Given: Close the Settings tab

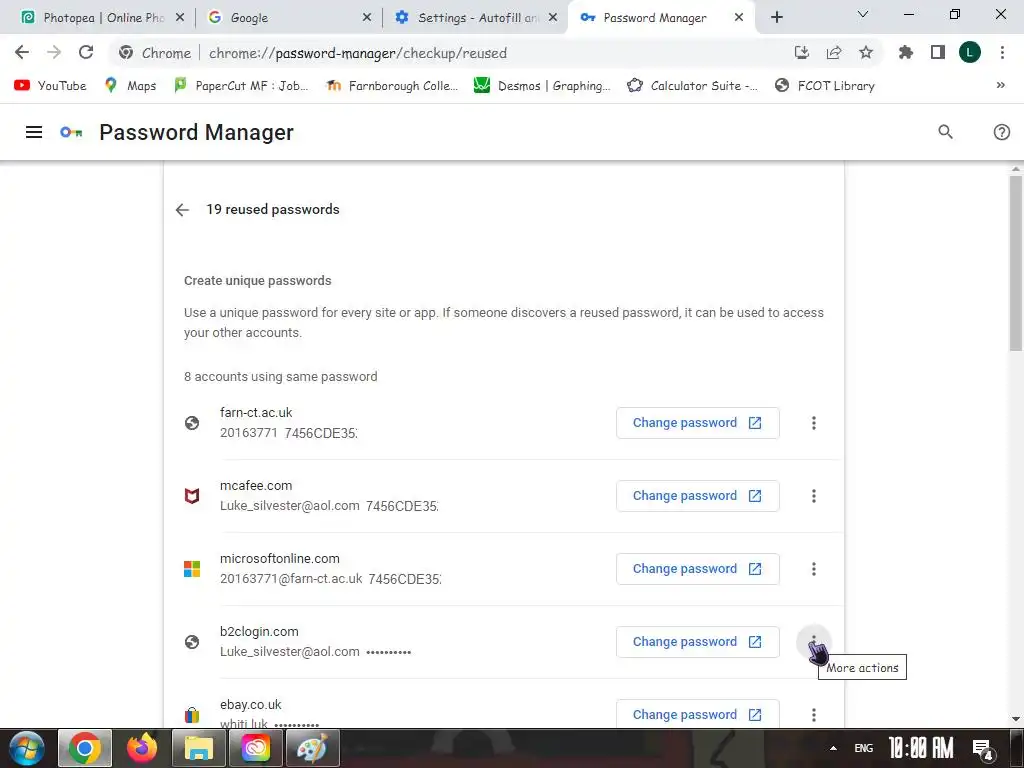Looking at the screenshot, I should click(x=553, y=18).
